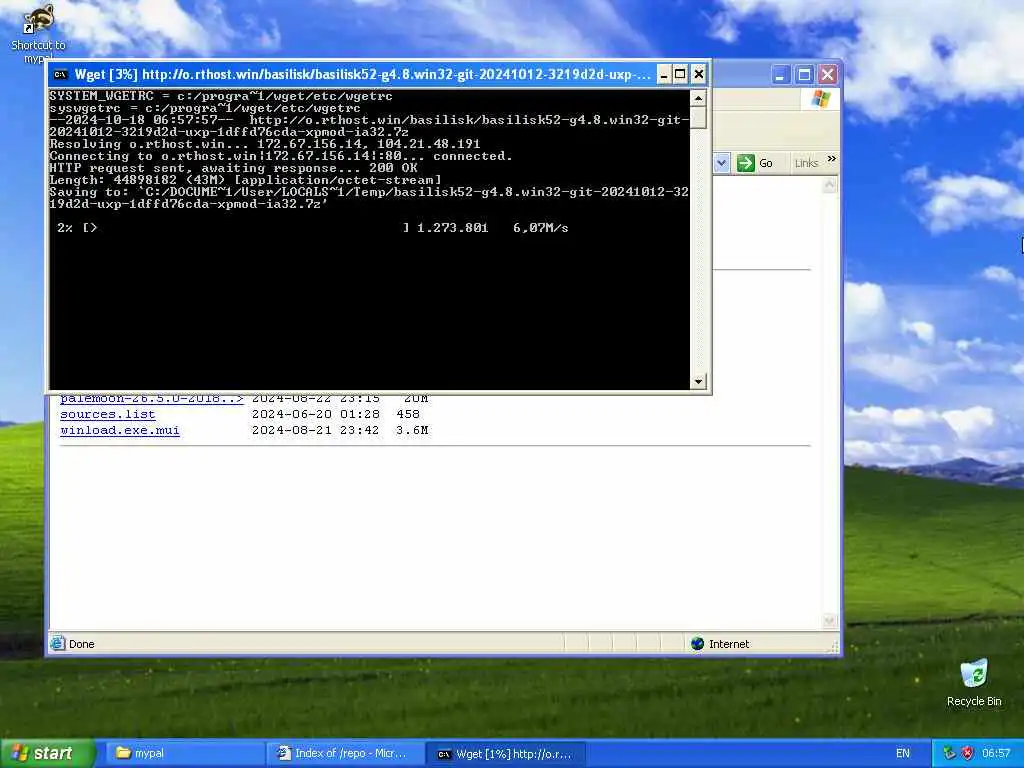Click the 2024-06-20 01:28 date text

(315, 414)
